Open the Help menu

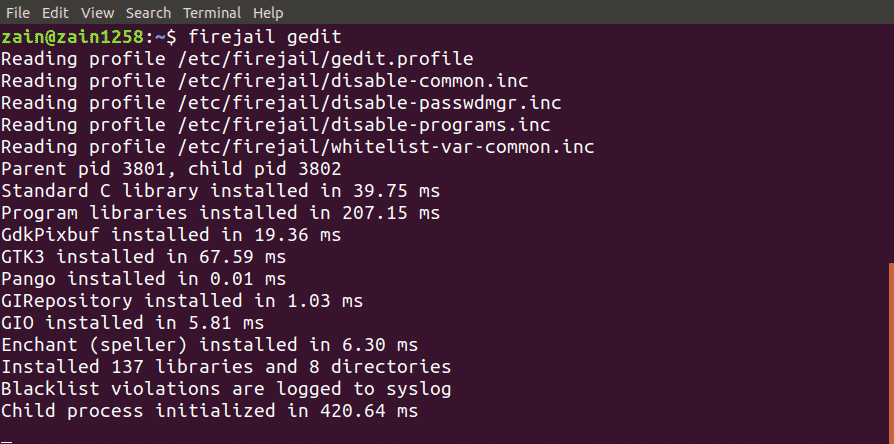click(x=269, y=13)
